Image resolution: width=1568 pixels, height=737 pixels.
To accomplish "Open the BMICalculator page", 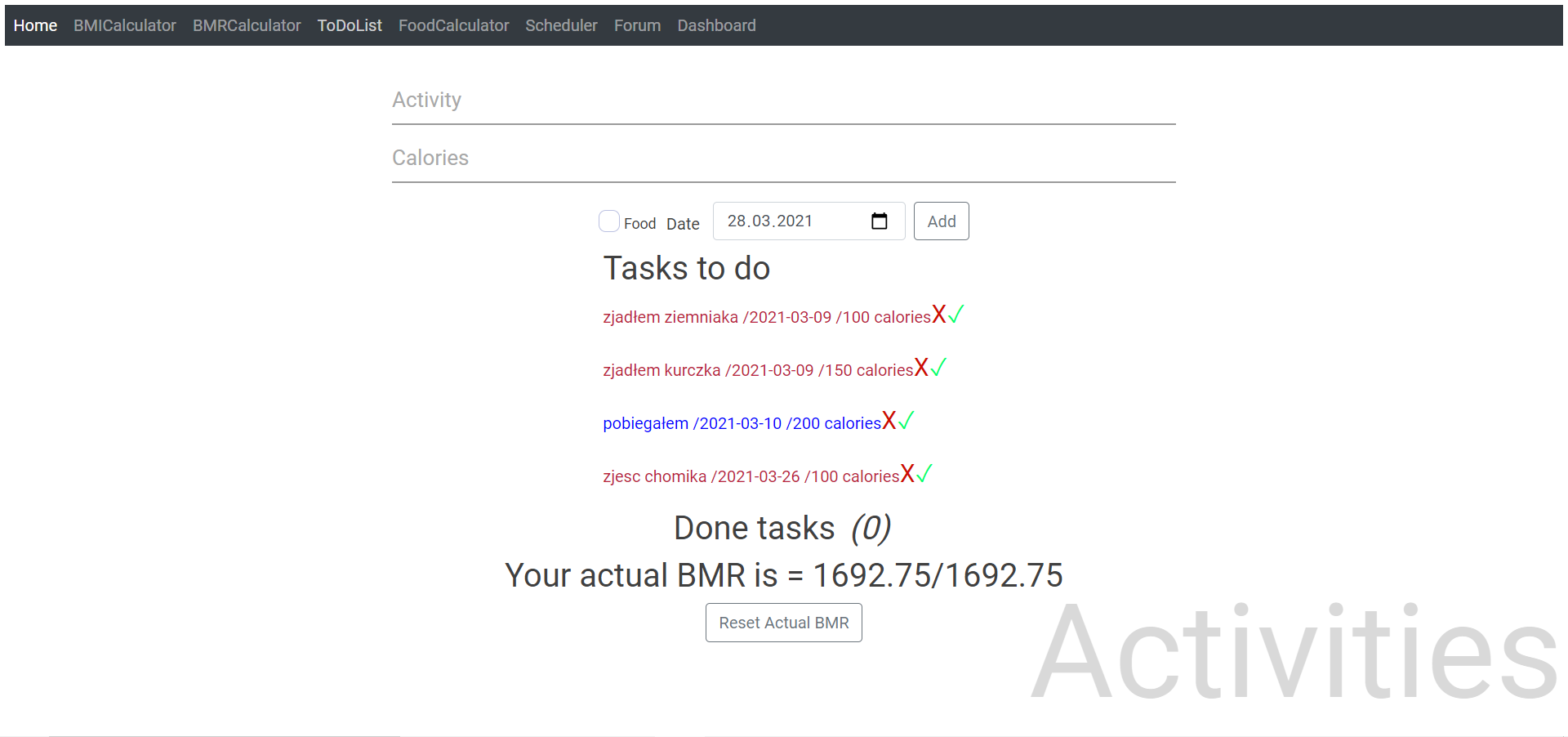I will point(124,25).
